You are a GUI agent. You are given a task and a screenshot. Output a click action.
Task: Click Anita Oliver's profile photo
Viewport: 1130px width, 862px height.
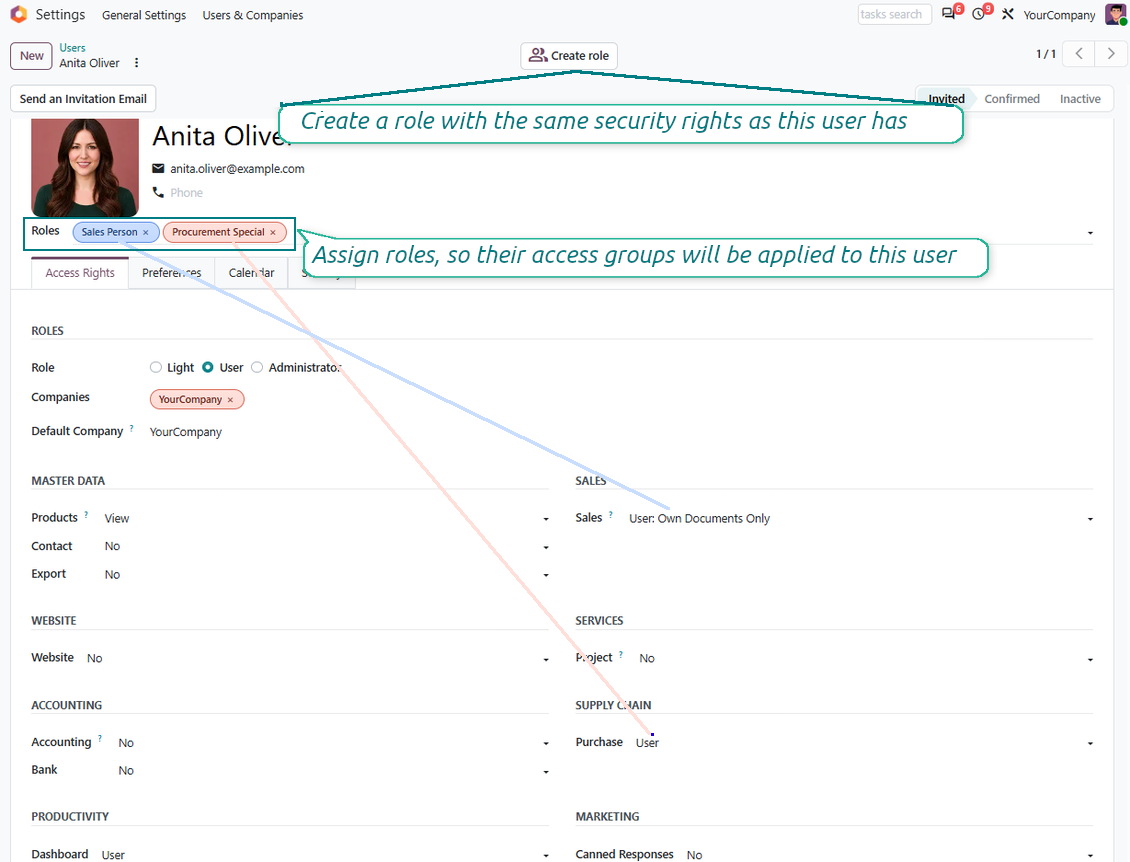[85, 168]
